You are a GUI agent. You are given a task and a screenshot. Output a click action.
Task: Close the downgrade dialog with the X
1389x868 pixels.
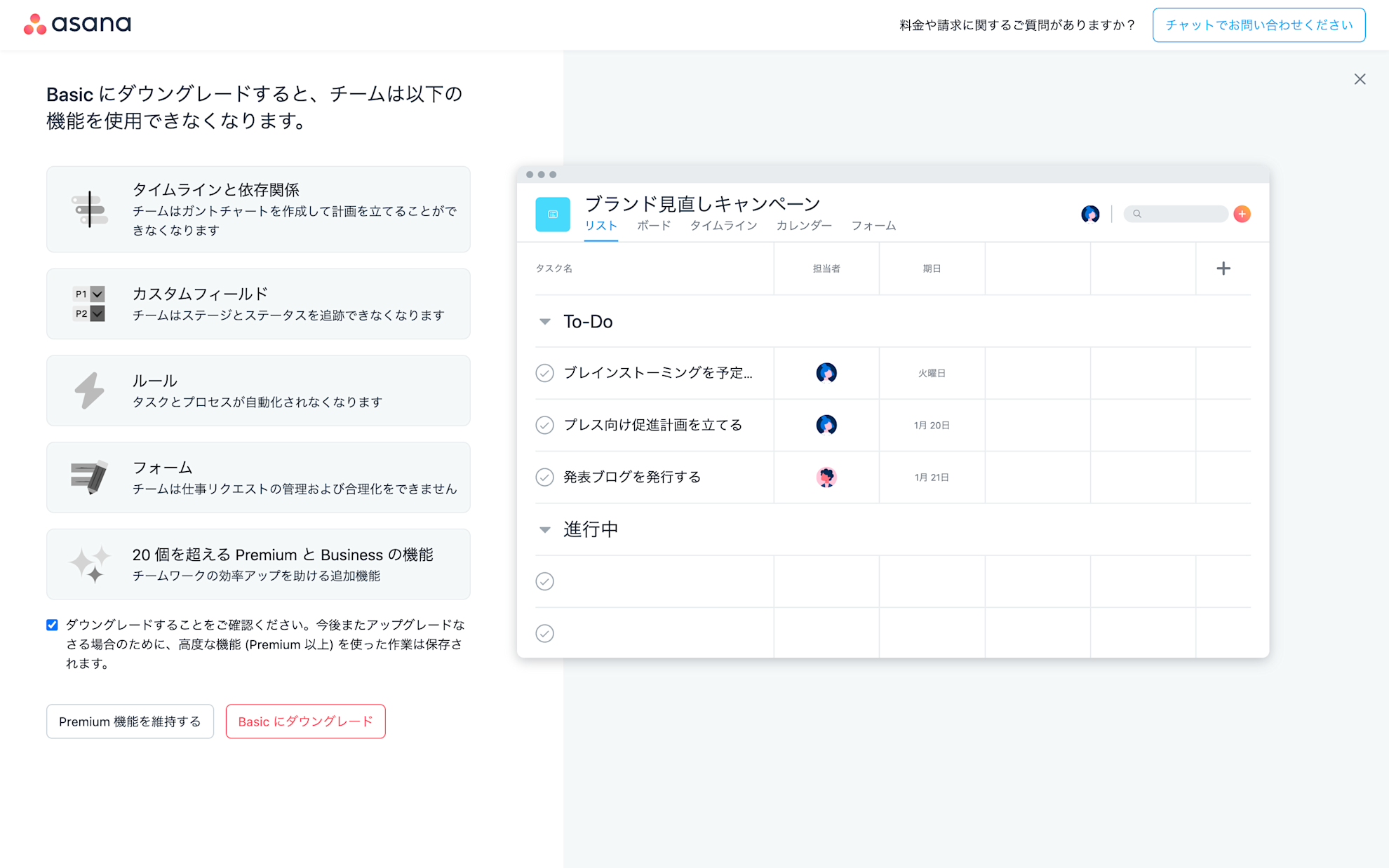(1360, 79)
